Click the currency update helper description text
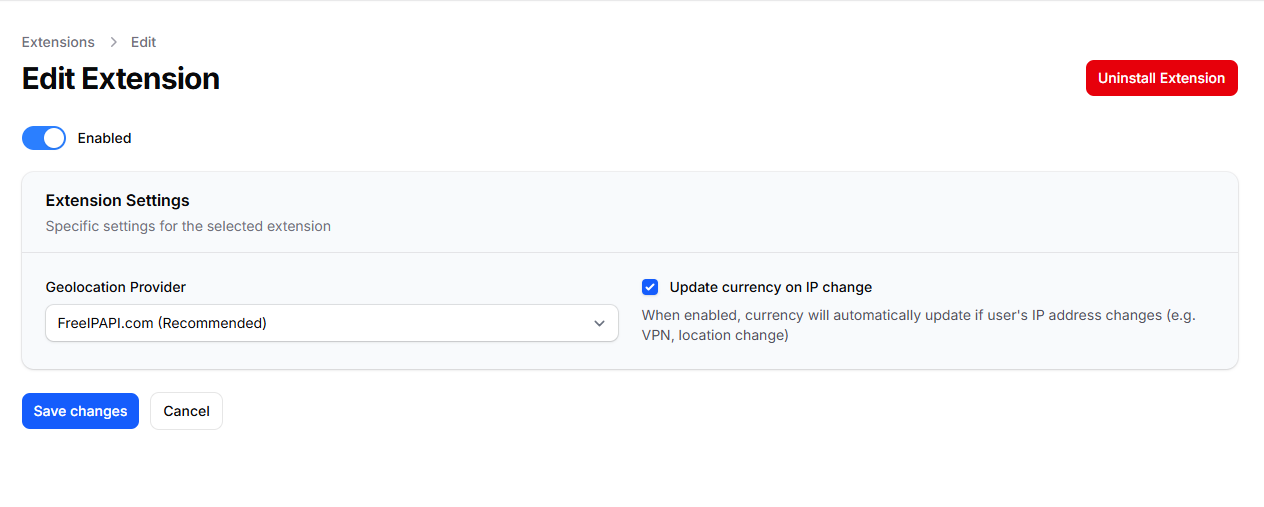Screen dimensions: 1264x507 click(x=918, y=325)
